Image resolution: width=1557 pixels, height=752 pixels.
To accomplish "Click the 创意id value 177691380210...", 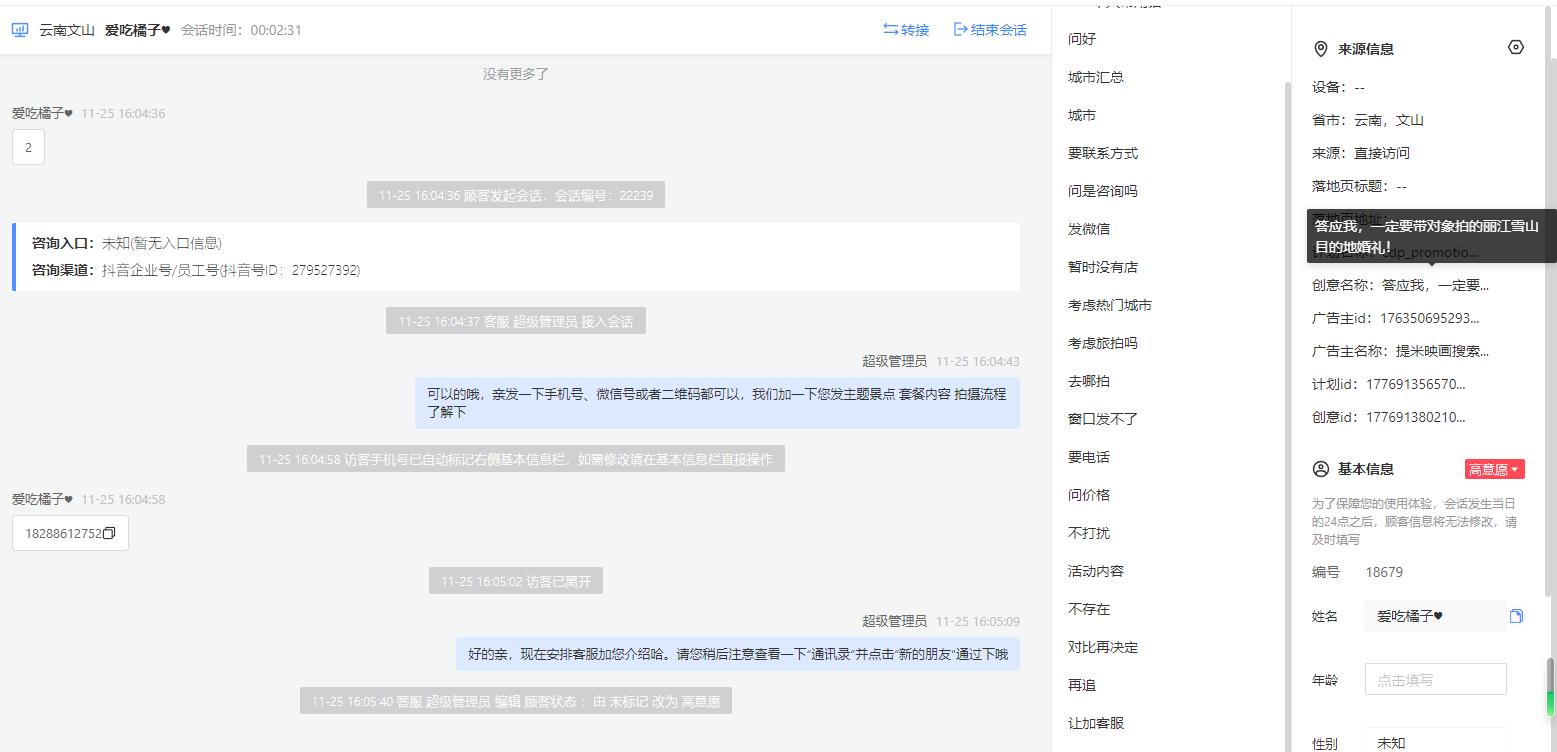I will [x=1415, y=417].
